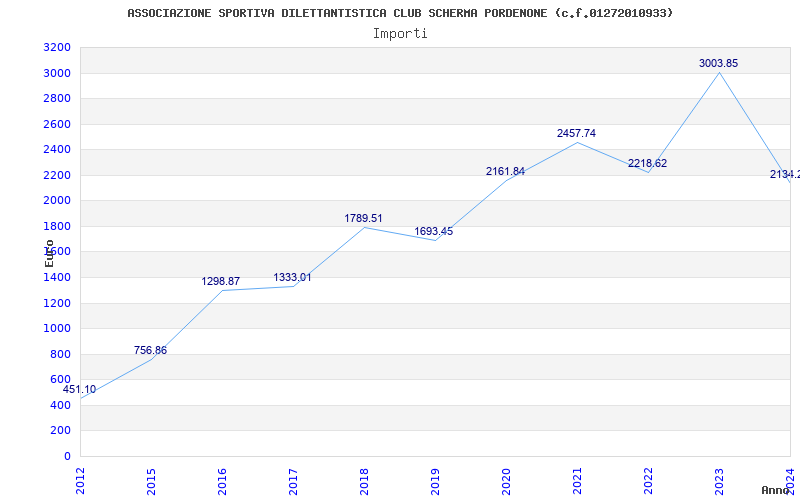Select the 2218.62 value label
The height and width of the screenshot is (500, 800).
coord(647,164)
